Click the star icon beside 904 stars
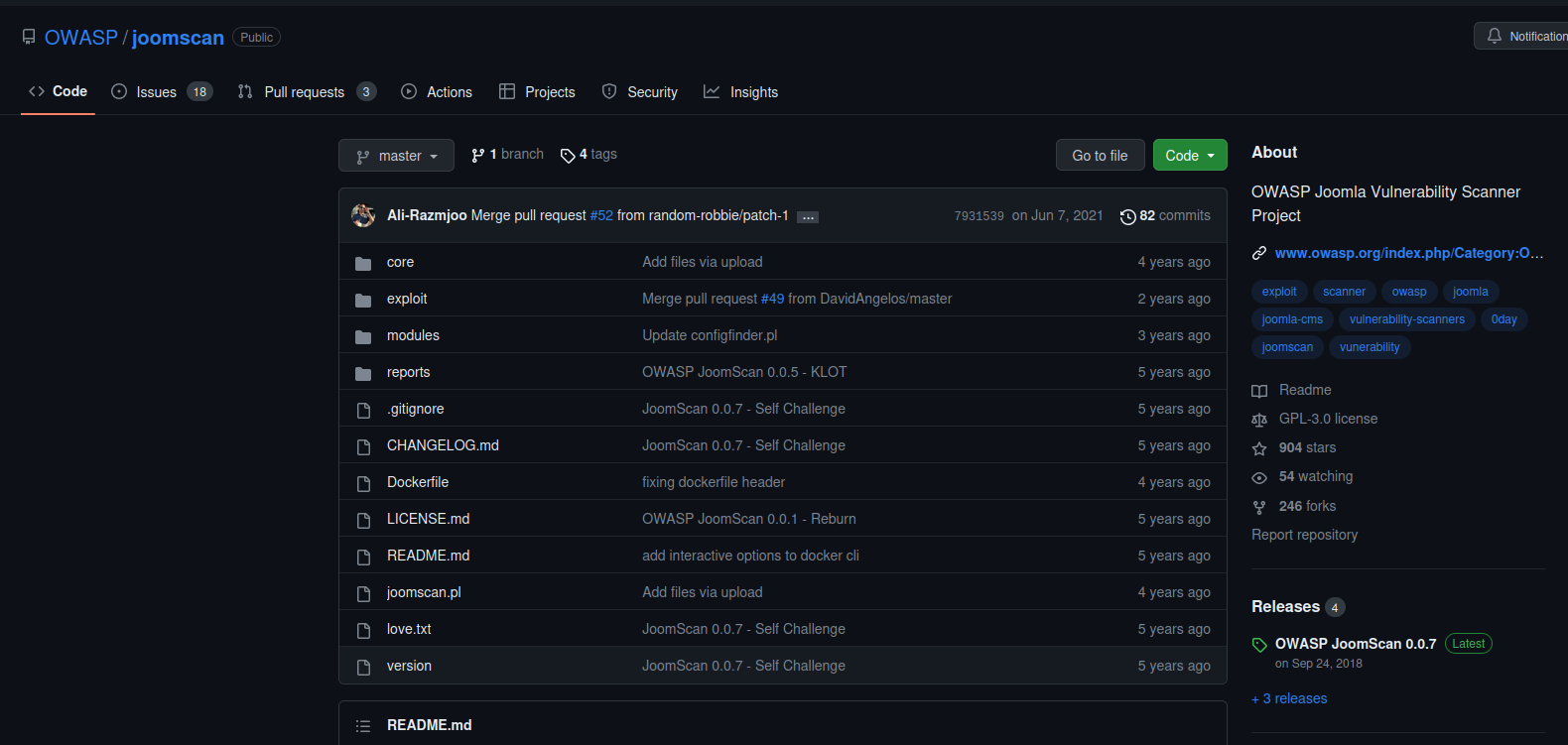This screenshot has width=1568, height=745. (1259, 448)
